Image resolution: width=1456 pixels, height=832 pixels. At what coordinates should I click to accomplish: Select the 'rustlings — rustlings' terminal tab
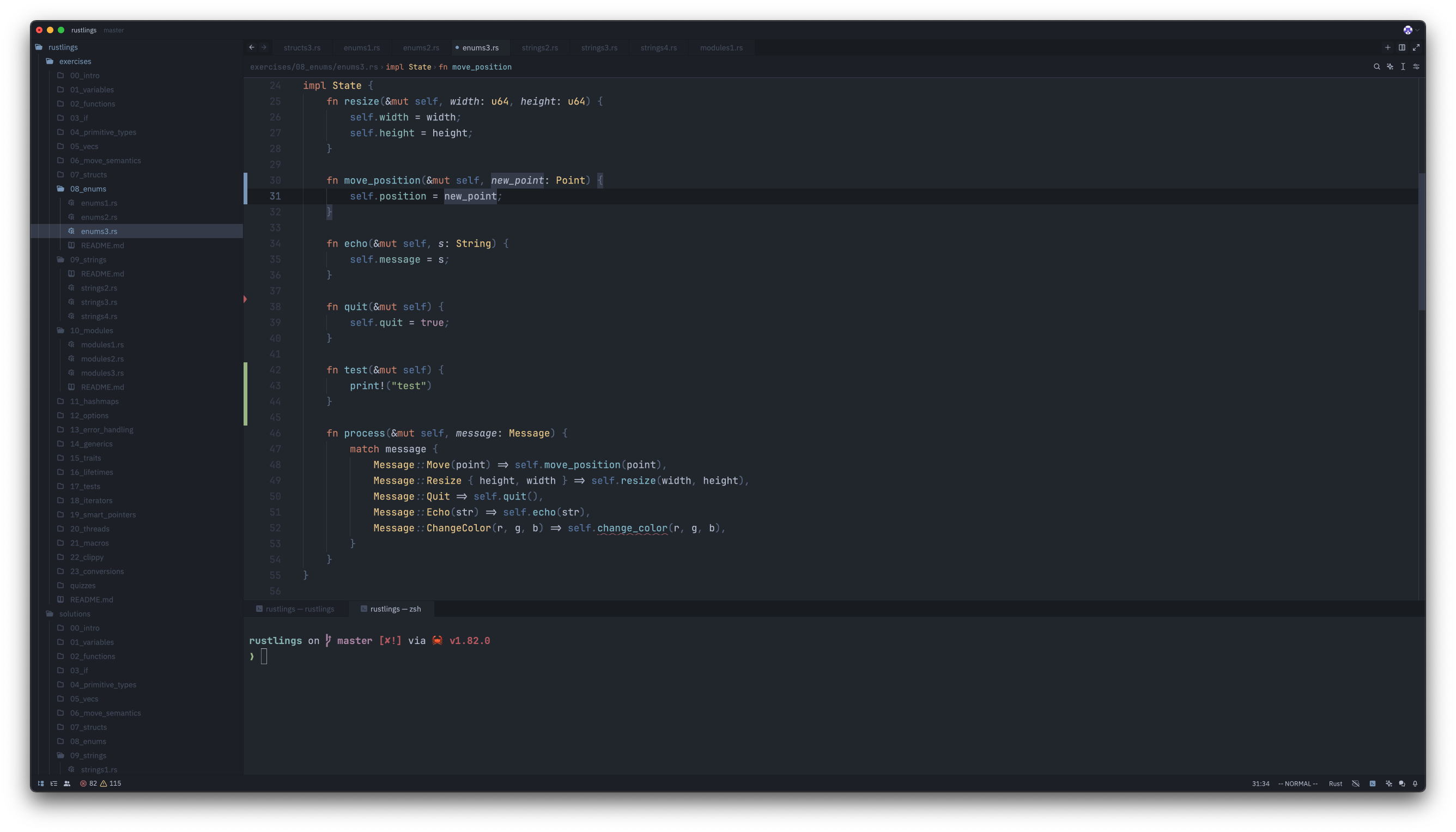coord(295,609)
